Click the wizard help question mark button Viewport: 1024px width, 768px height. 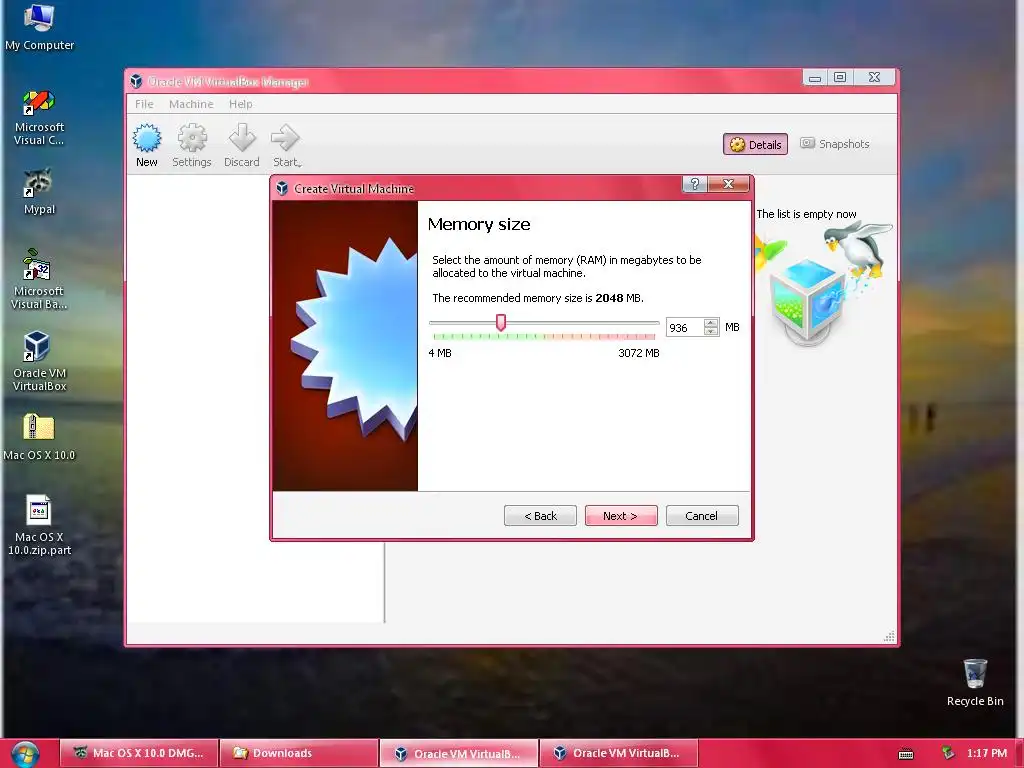click(695, 184)
